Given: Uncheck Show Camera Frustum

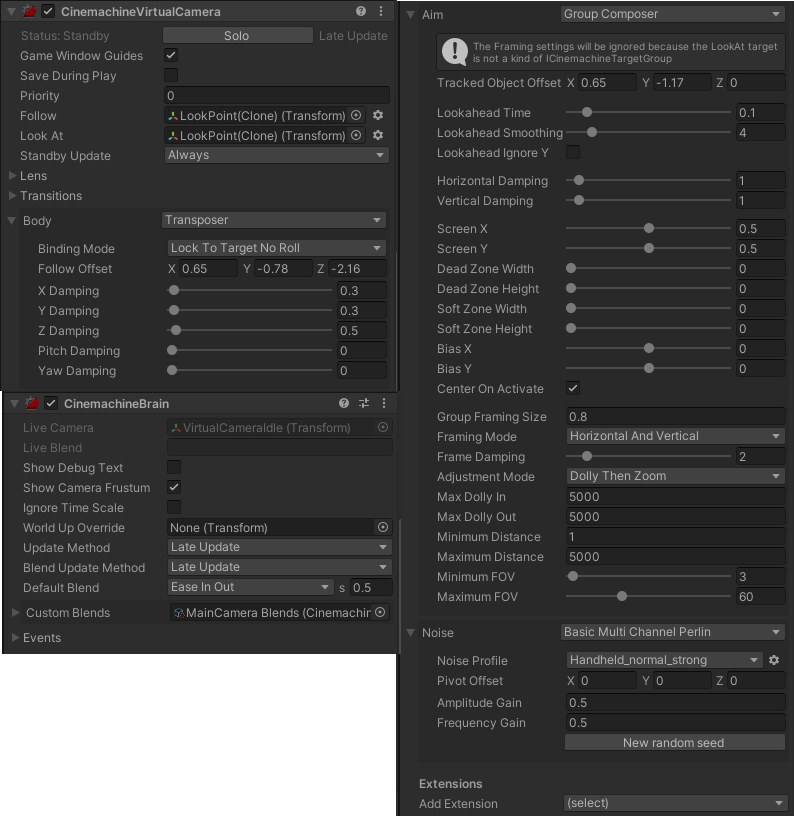Looking at the screenshot, I should tap(174, 487).
